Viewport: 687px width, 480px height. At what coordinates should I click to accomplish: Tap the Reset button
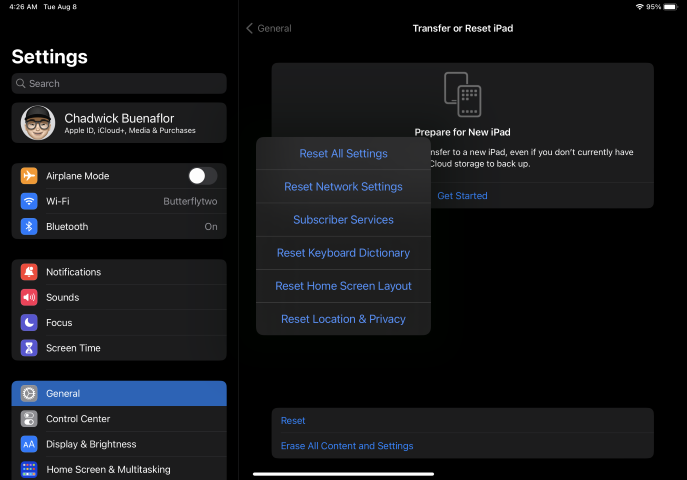pyautogui.click(x=463, y=421)
